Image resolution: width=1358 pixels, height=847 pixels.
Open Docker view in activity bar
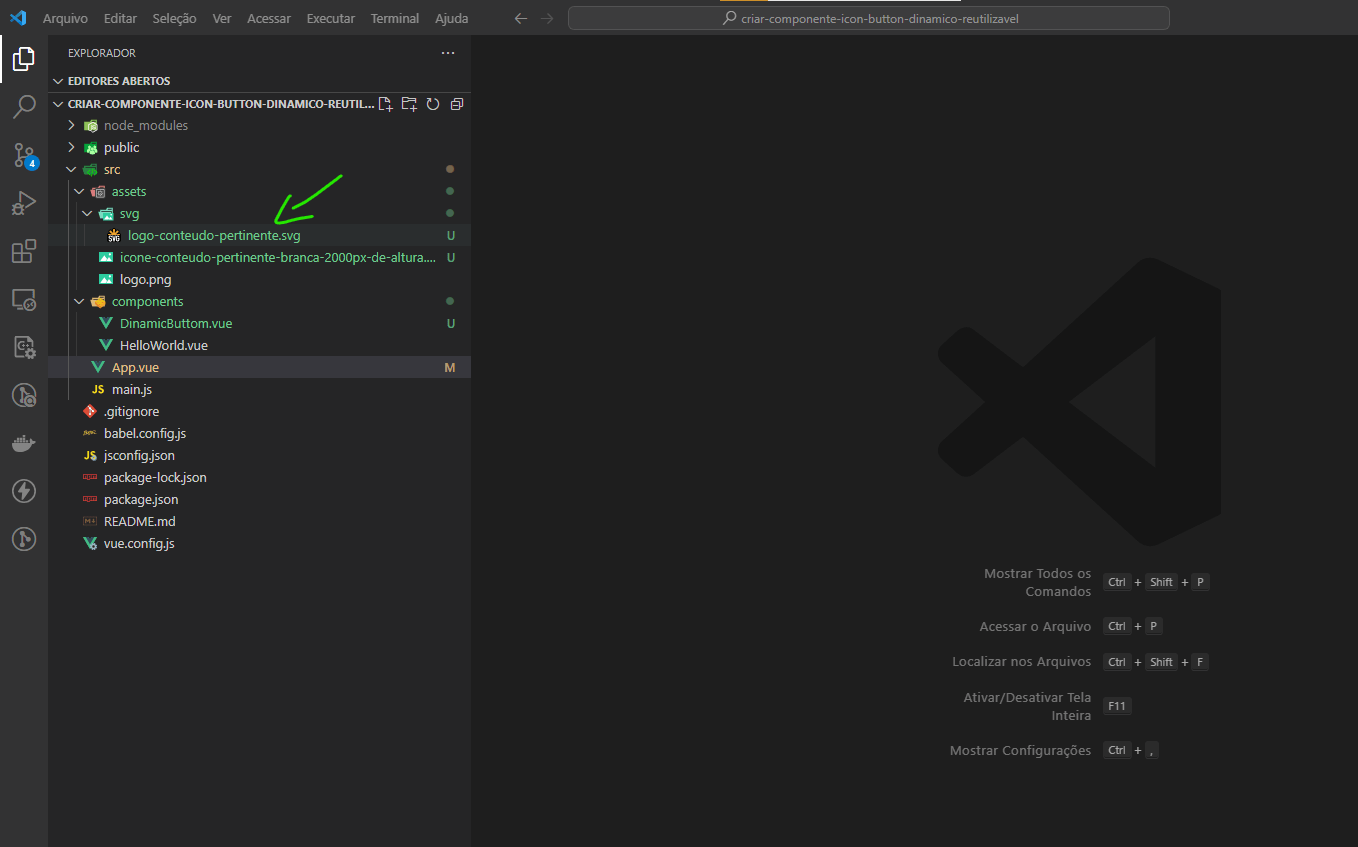coord(23,443)
